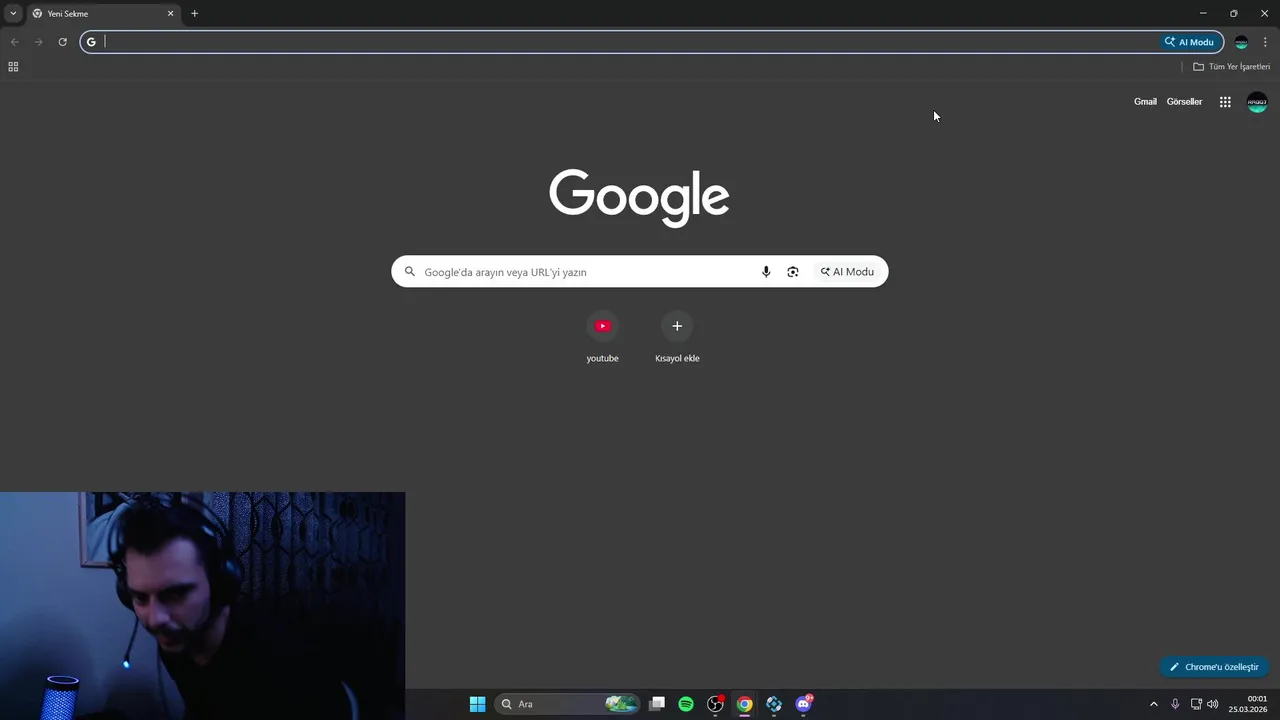Click the taskbar Ara search box

point(567,704)
